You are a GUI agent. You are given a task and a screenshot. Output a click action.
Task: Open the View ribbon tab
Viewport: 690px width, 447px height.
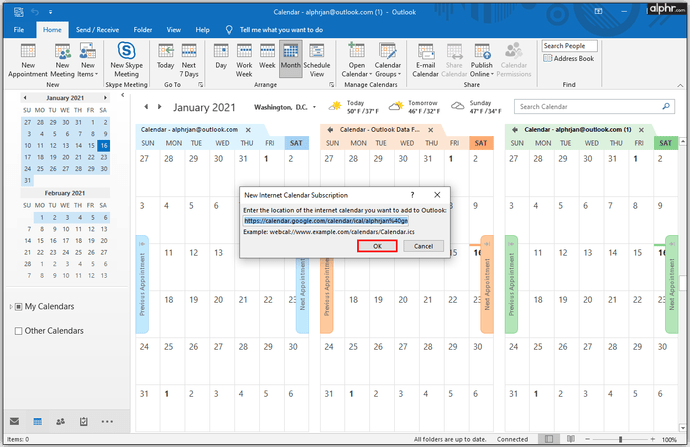click(173, 30)
